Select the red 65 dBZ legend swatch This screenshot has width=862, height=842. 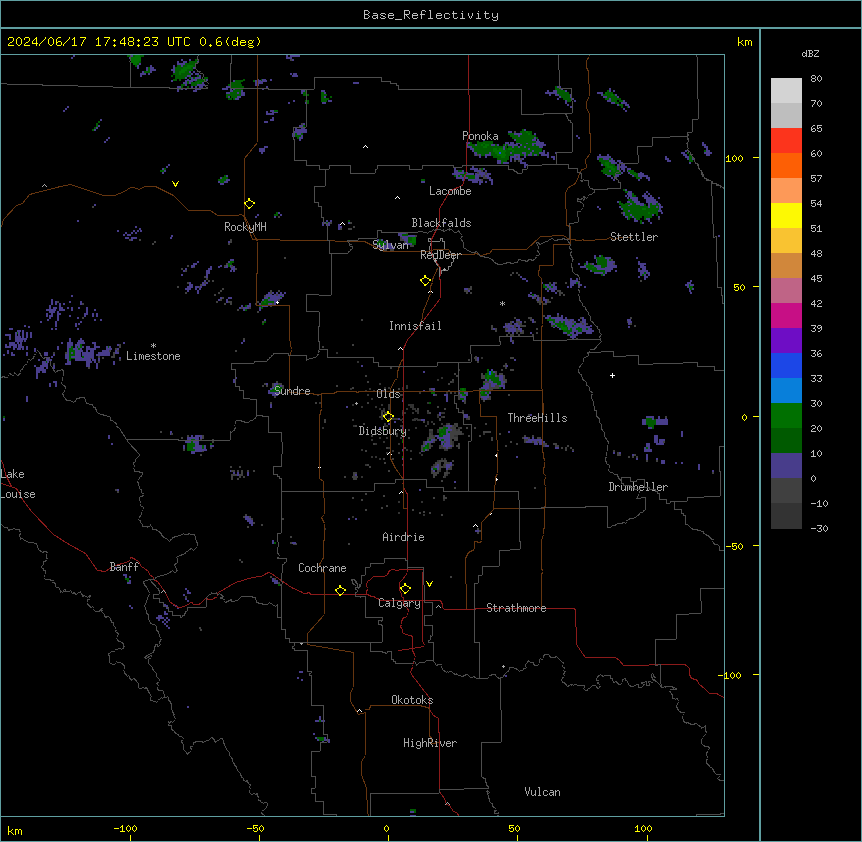786,141
